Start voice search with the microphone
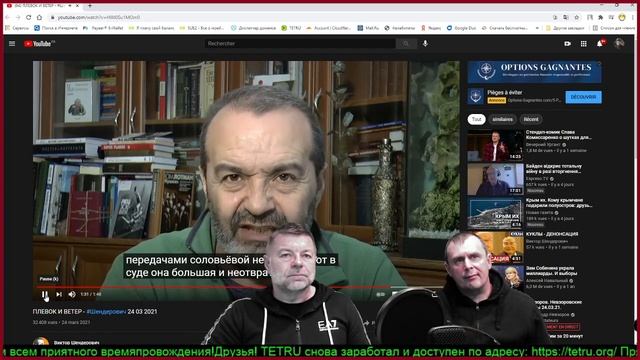 click(x=425, y=43)
